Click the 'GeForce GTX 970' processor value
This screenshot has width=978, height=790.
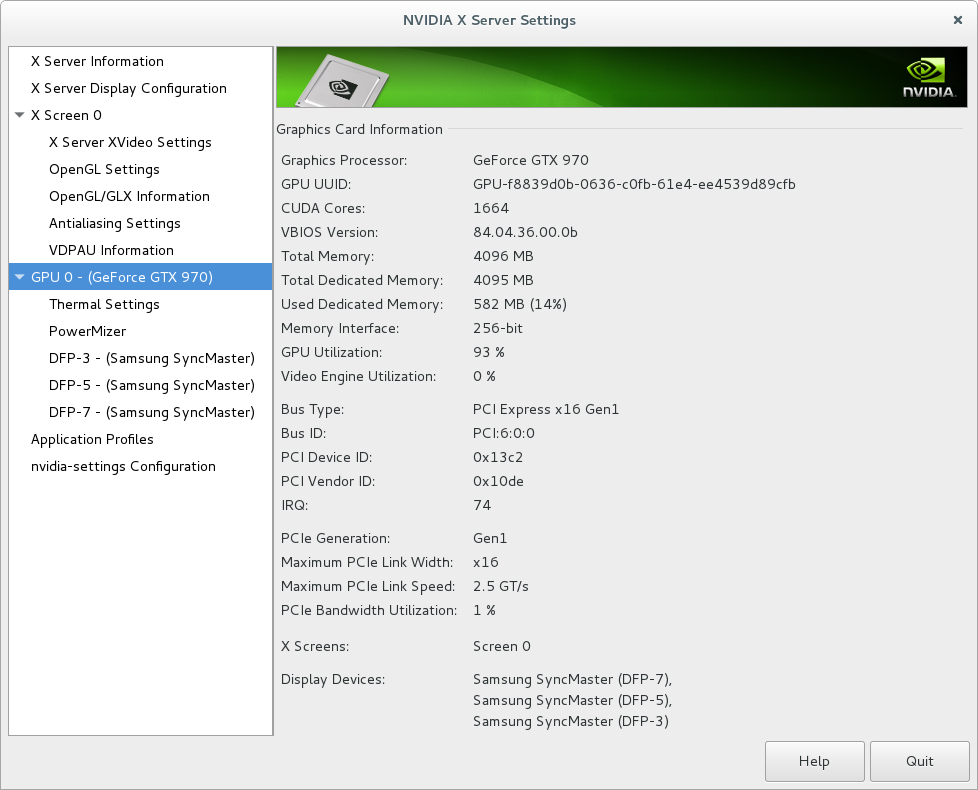531,160
